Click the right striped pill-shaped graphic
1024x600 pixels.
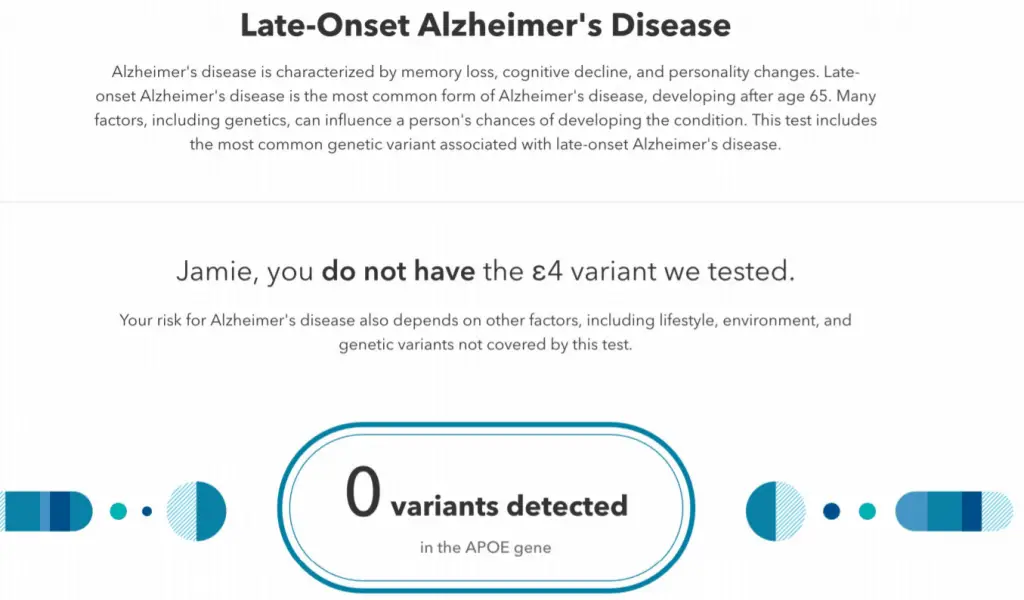954,511
